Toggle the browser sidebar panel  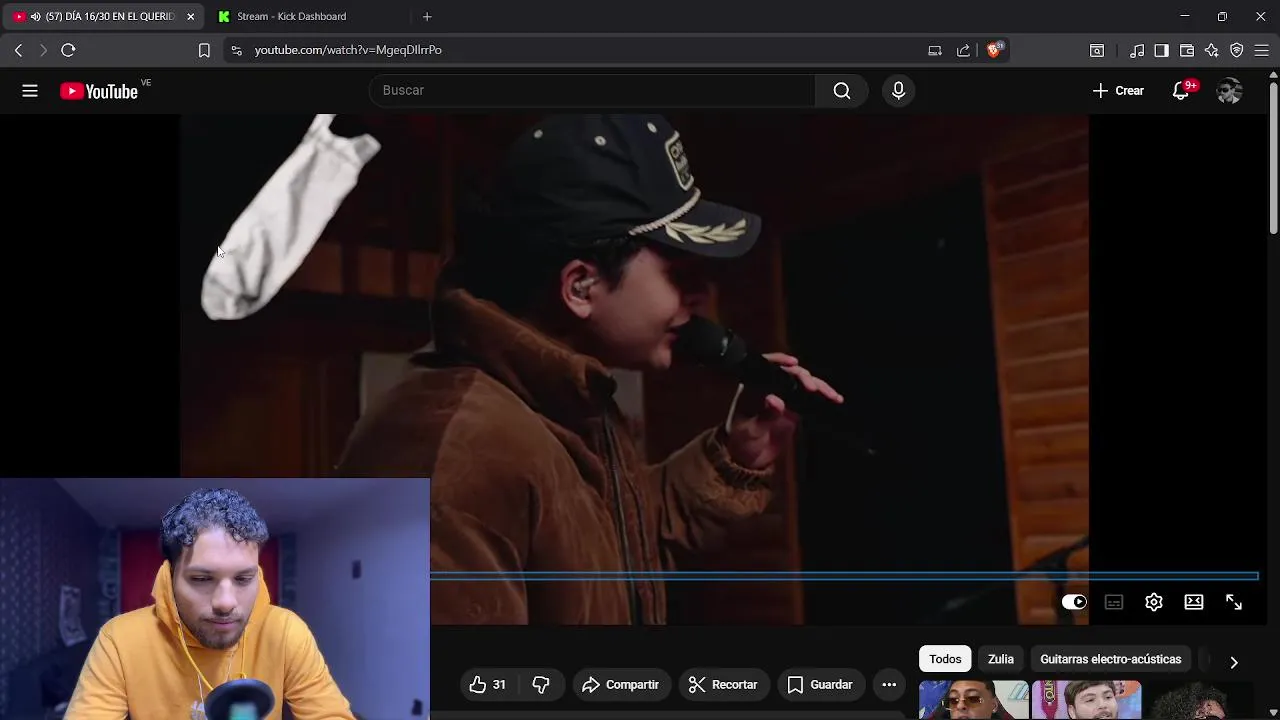[x=1161, y=50]
